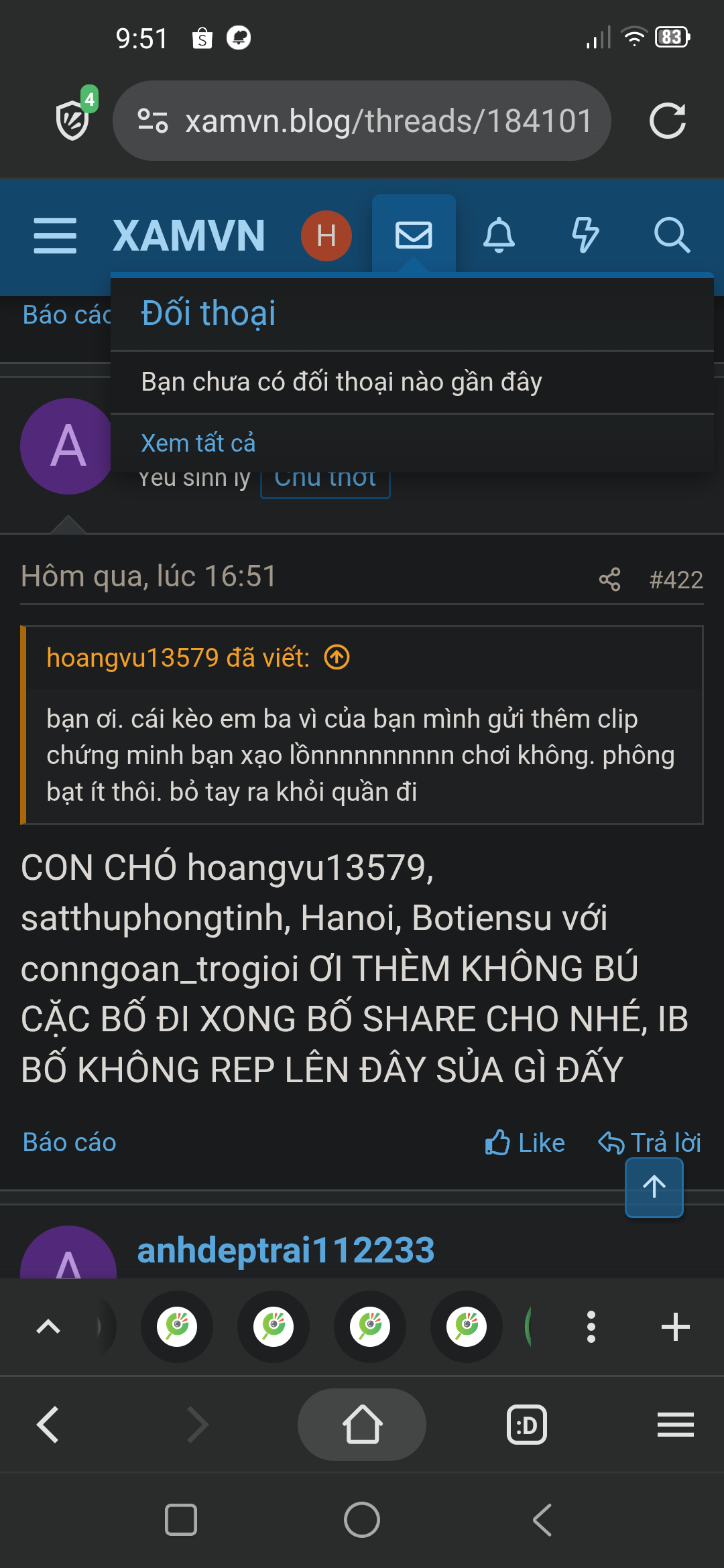This screenshot has height=1568, width=724.
Task: Open the notification bell alerts
Action: pyautogui.click(x=499, y=235)
